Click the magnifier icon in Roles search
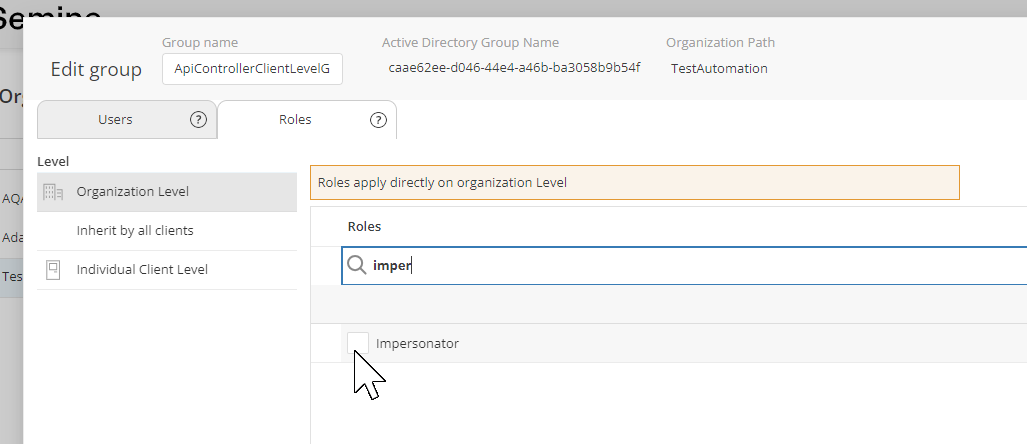This screenshot has height=444, width=1027. (357, 265)
